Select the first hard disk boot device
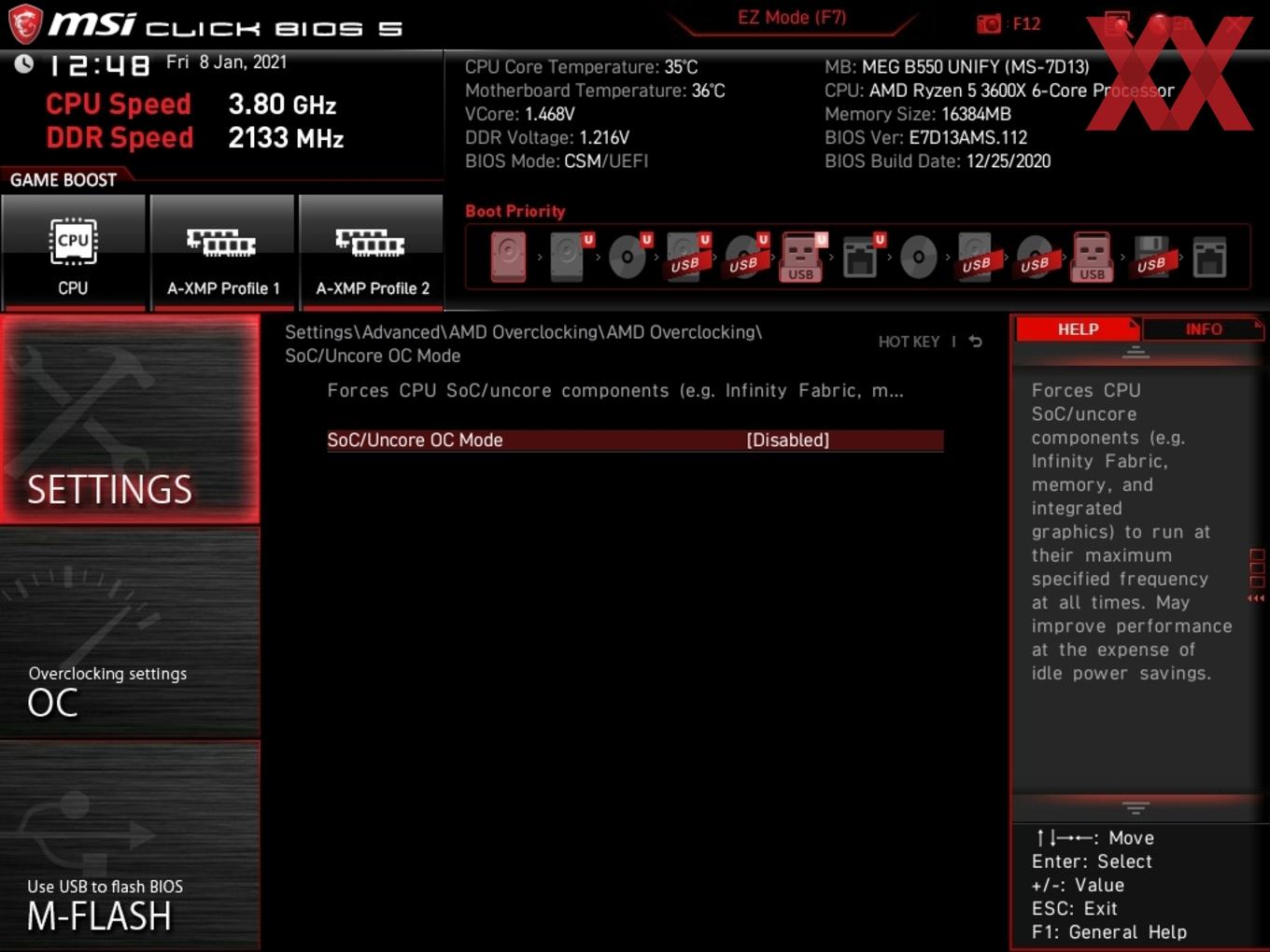The height and width of the screenshot is (952, 1270). (508, 257)
